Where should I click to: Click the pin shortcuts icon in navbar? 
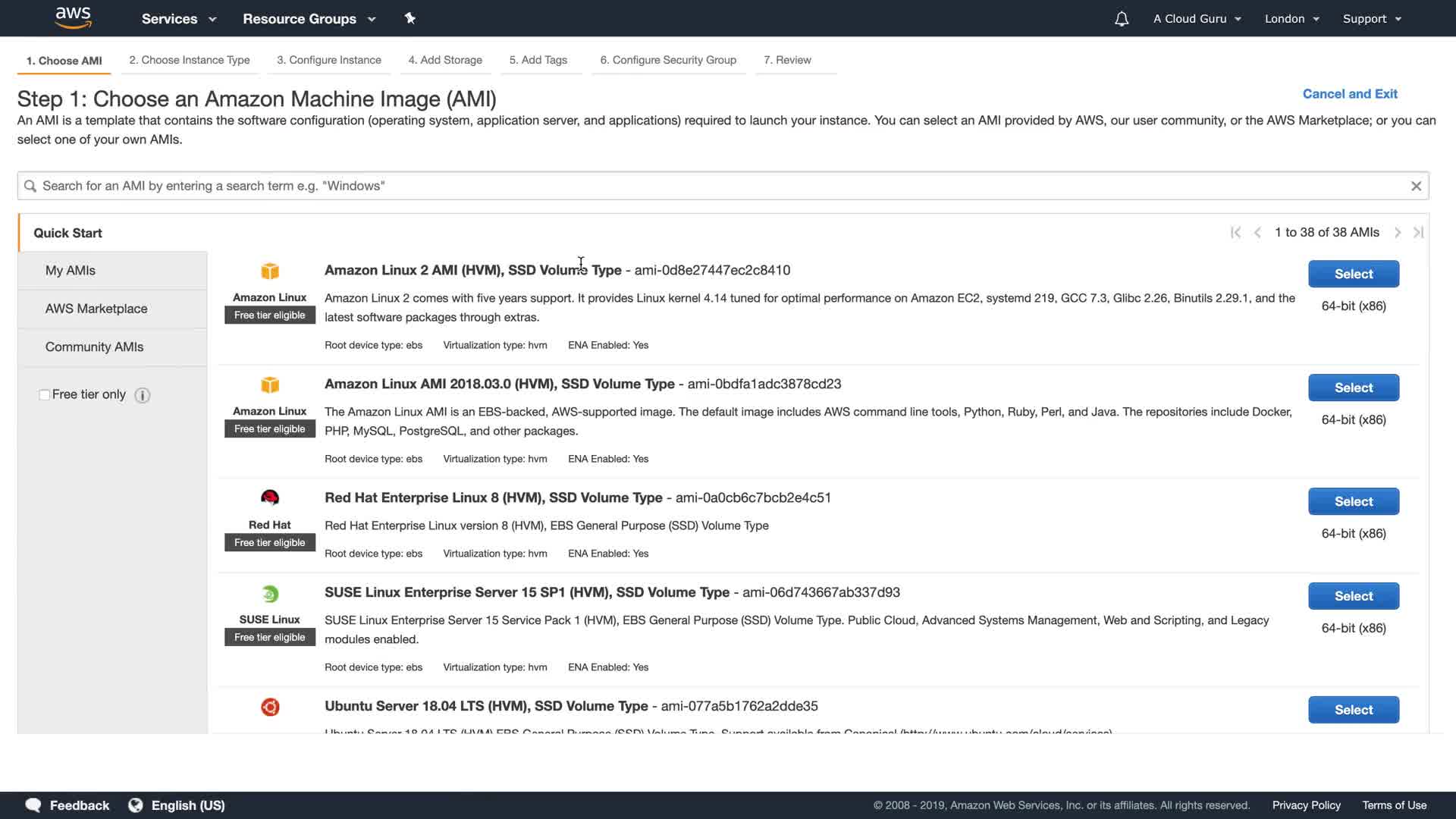410,18
